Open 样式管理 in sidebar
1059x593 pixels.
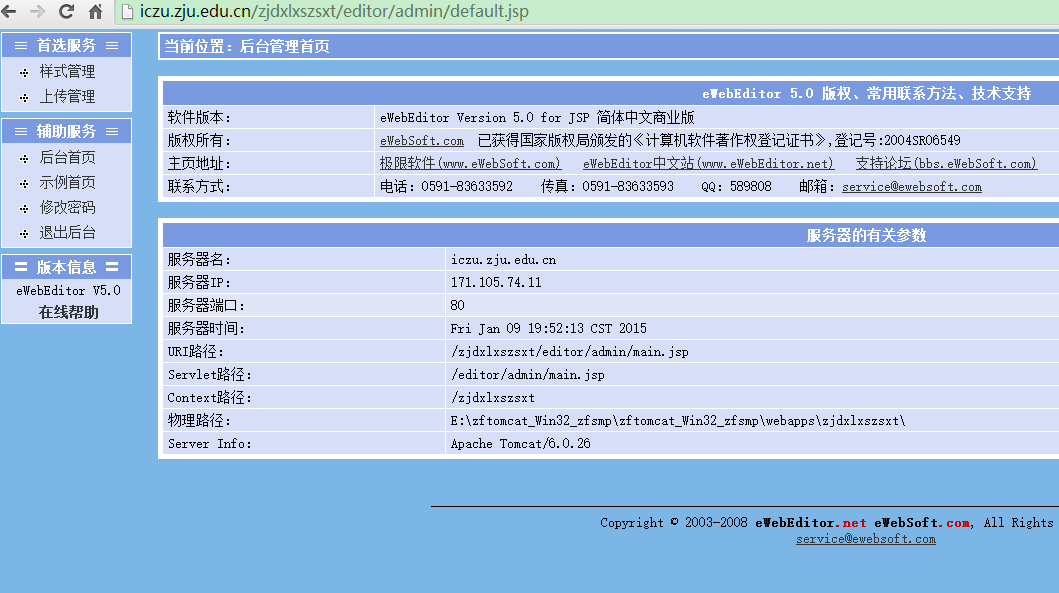(x=67, y=72)
